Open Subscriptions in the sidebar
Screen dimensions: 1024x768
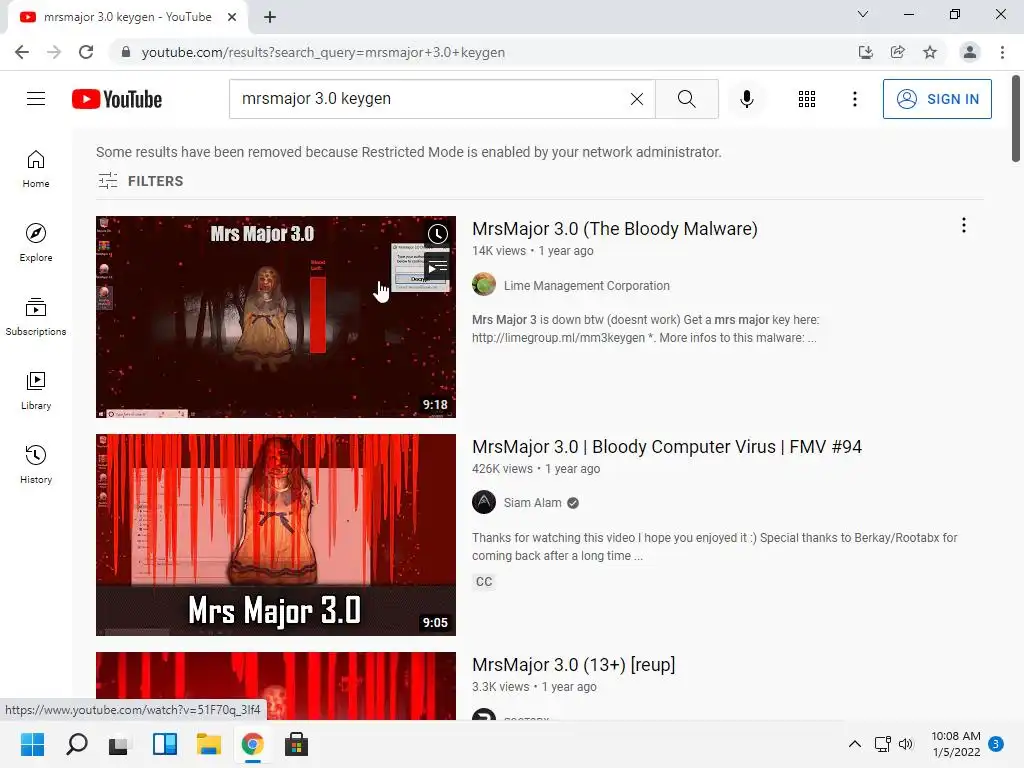pos(36,317)
